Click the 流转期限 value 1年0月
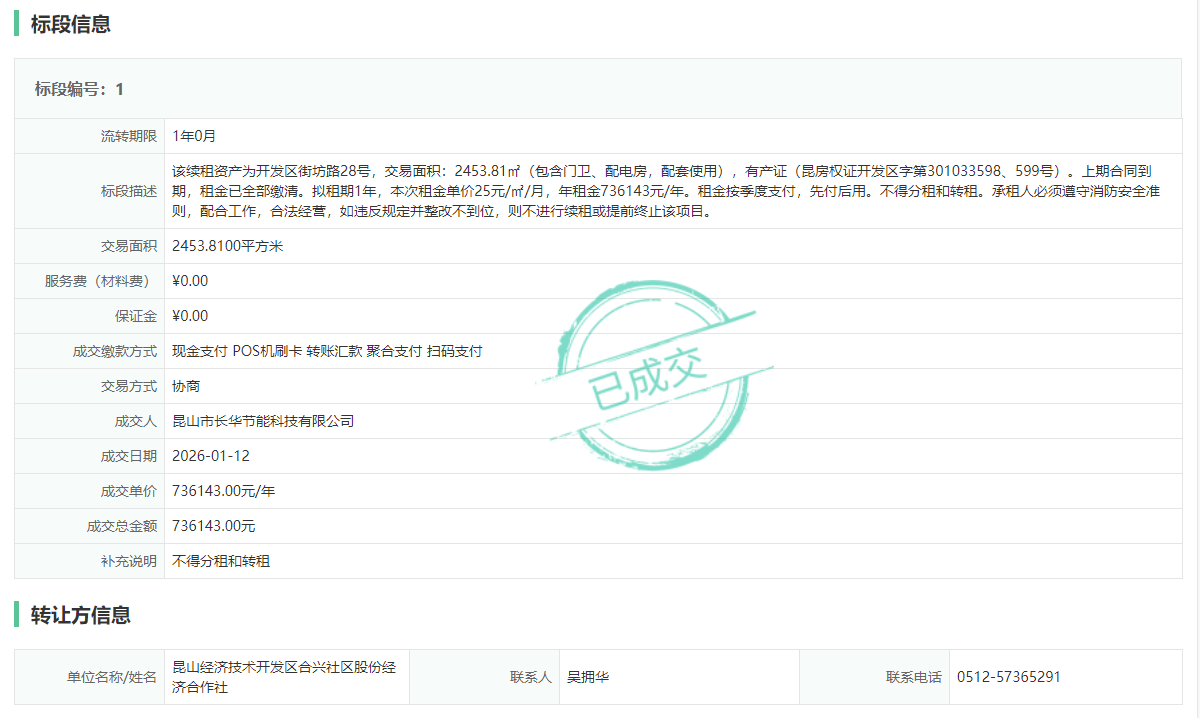 [194, 136]
